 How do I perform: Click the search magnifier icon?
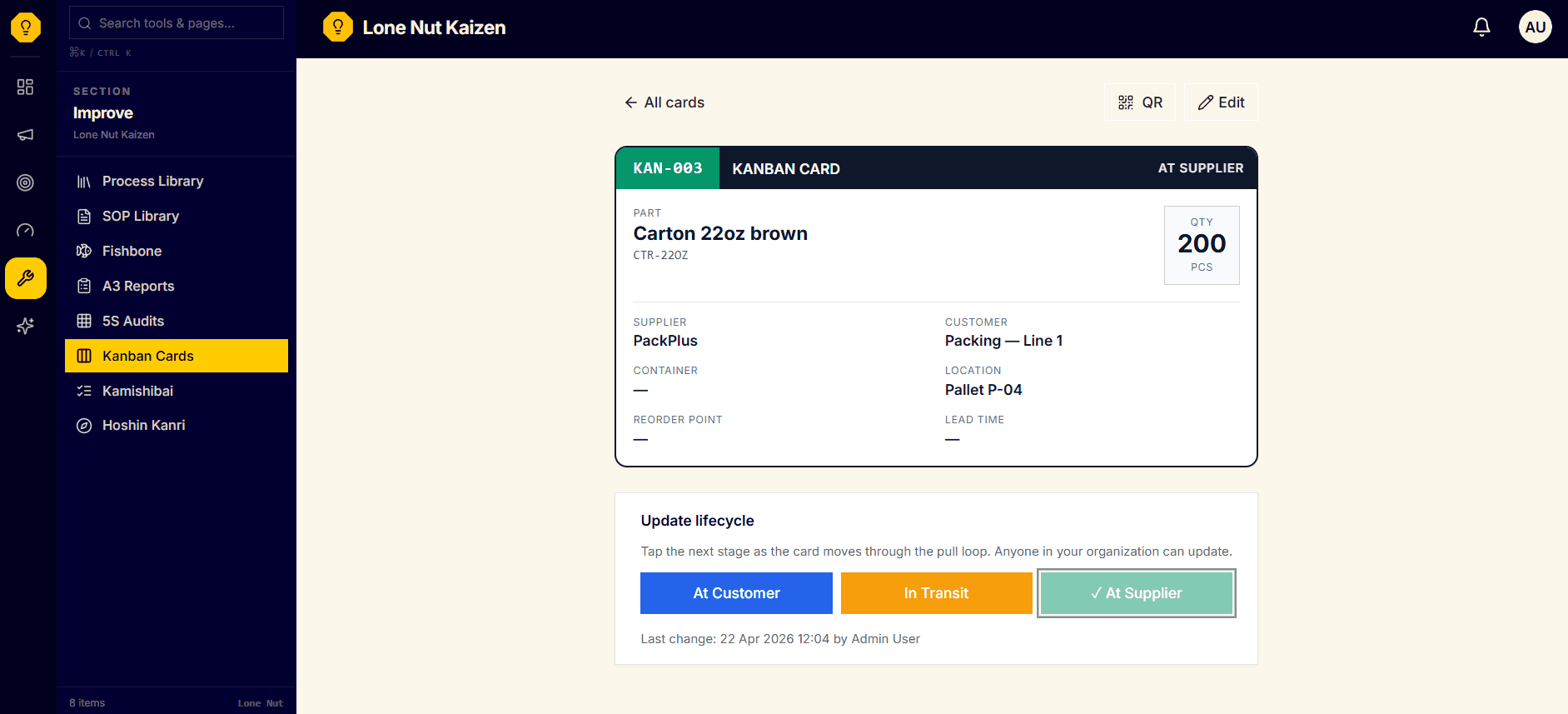(x=85, y=23)
